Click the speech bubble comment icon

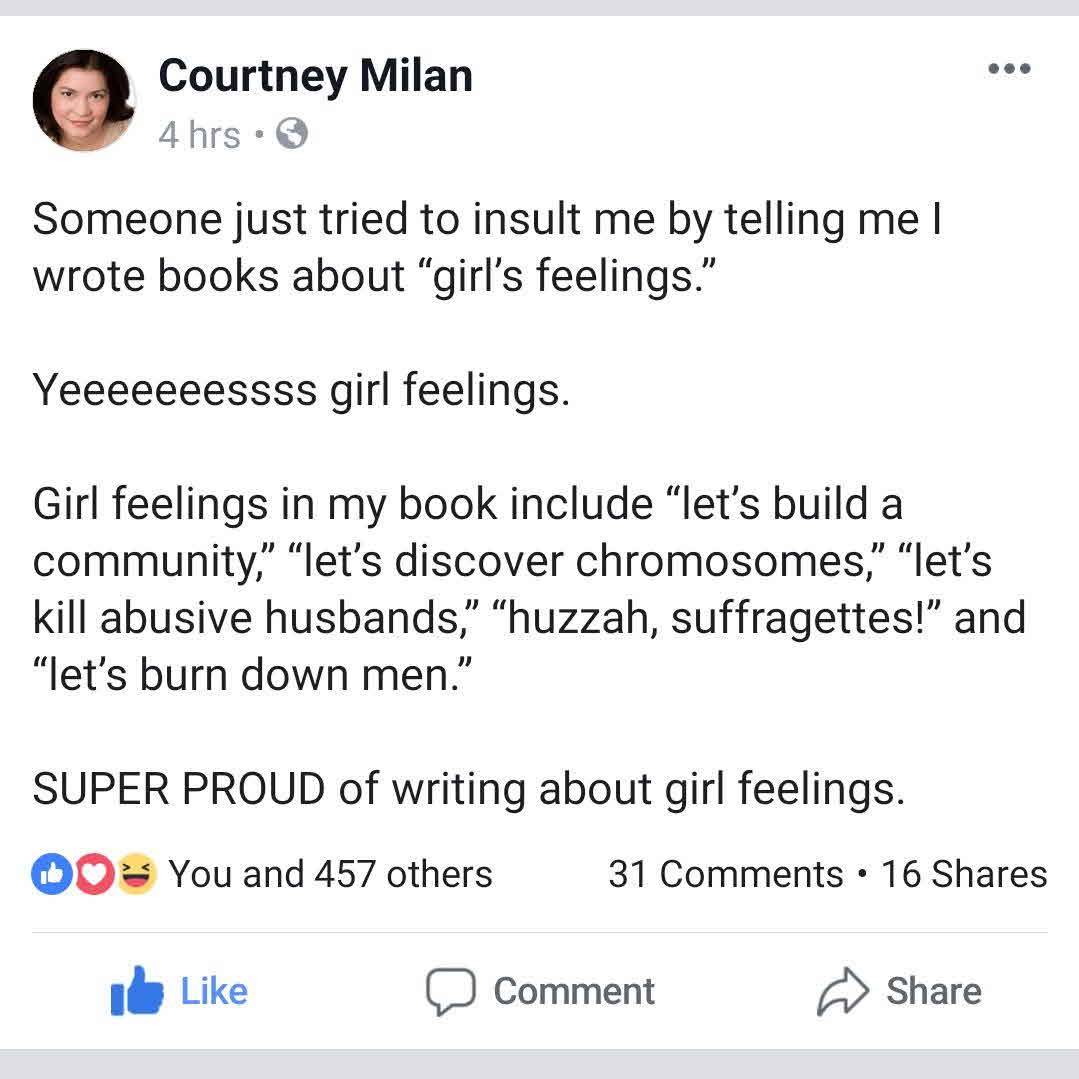pyautogui.click(x=449, y=991)
